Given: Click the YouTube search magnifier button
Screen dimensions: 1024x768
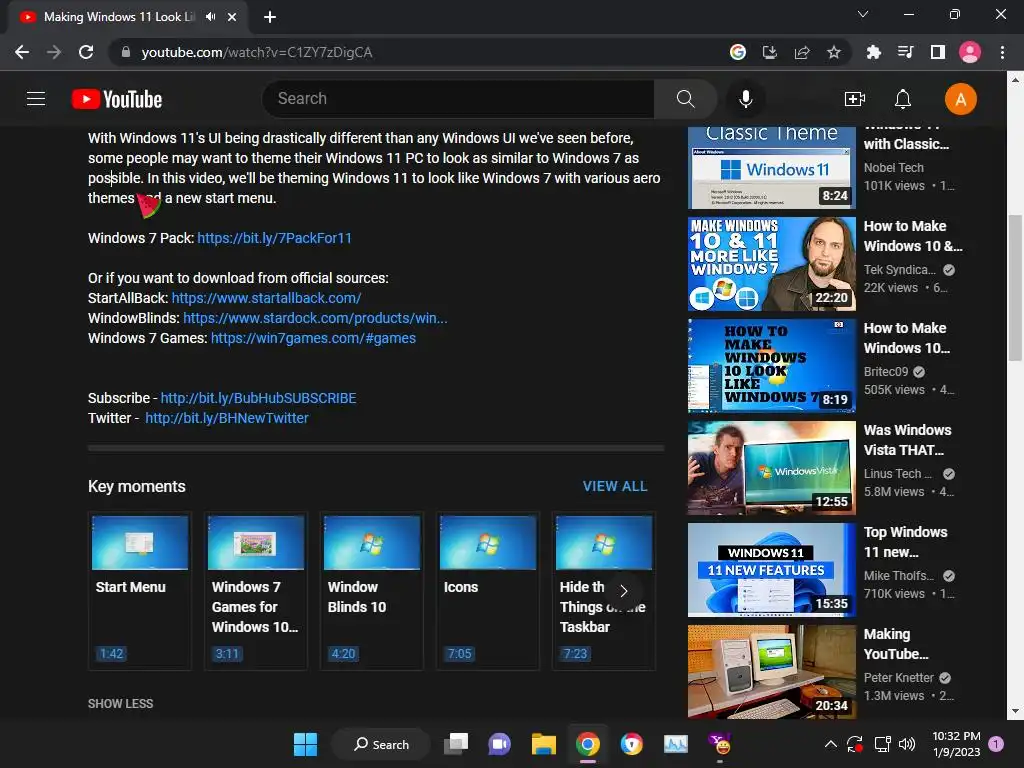Looking at the screenshot, I should pyautogui.click(x=685, y=99).
